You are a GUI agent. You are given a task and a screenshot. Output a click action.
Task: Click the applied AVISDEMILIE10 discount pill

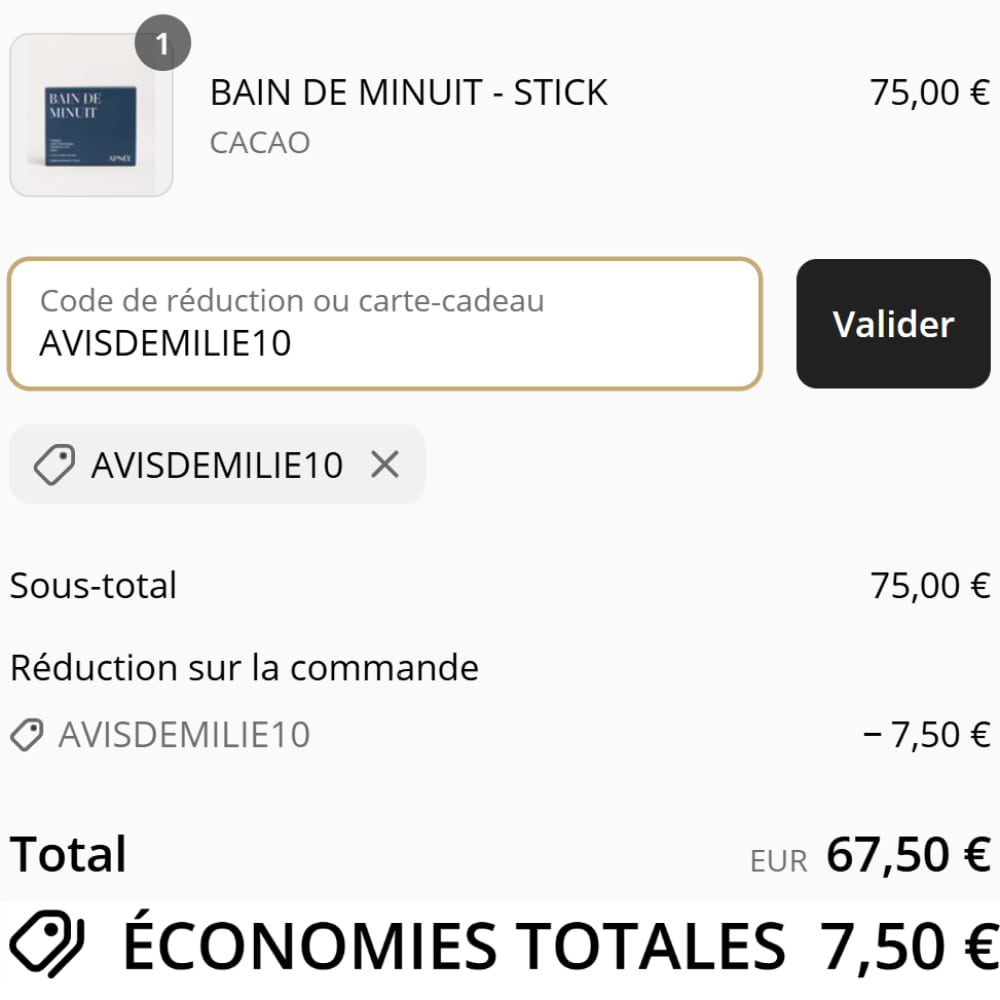pos(216,464)
